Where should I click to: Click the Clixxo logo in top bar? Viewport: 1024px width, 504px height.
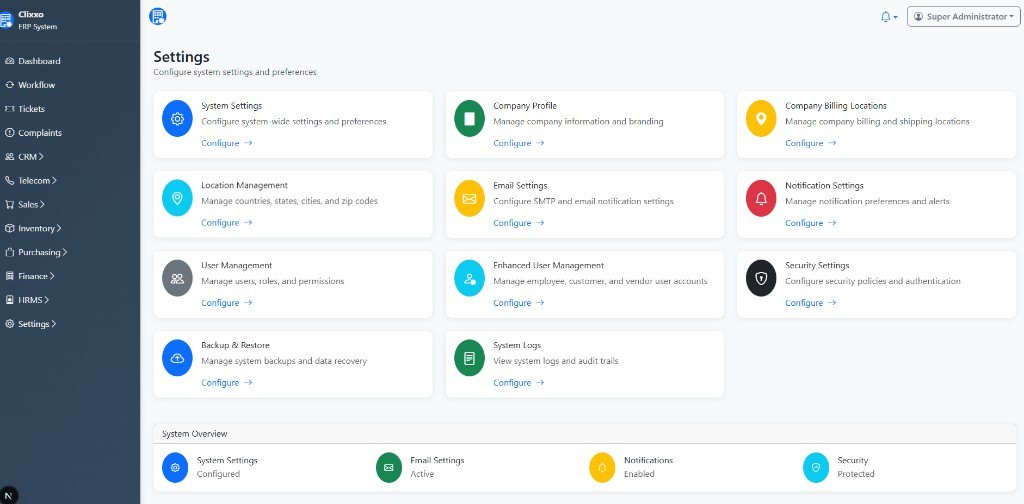tap(157, 16)
